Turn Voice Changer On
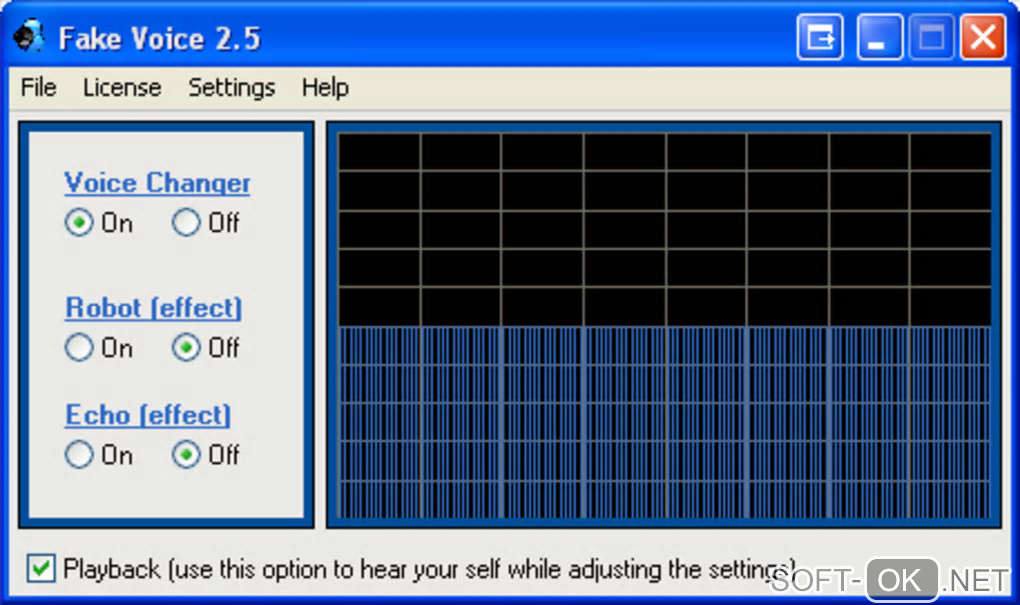 79,222
